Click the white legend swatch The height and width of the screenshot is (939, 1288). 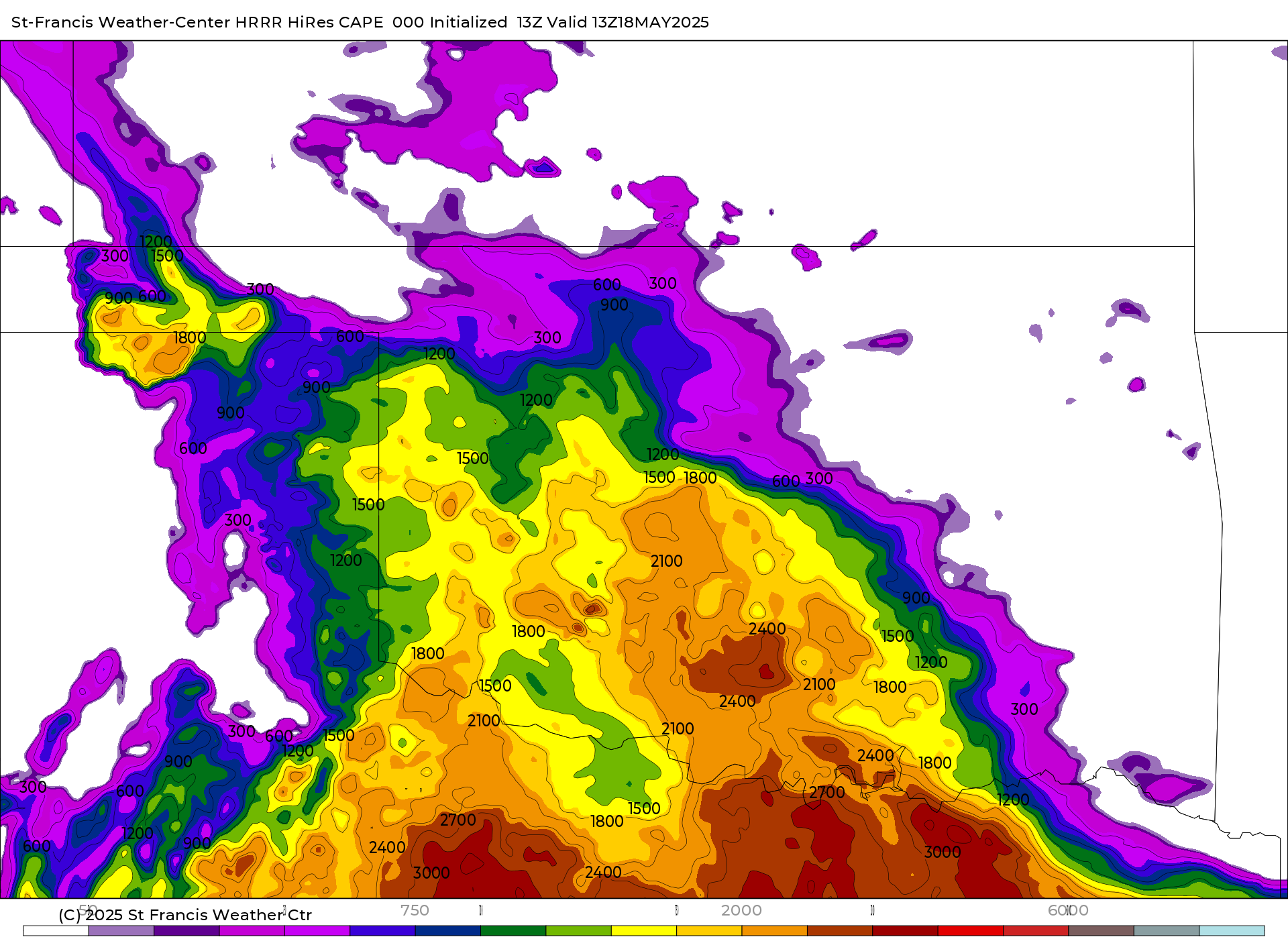pos(56,931)
